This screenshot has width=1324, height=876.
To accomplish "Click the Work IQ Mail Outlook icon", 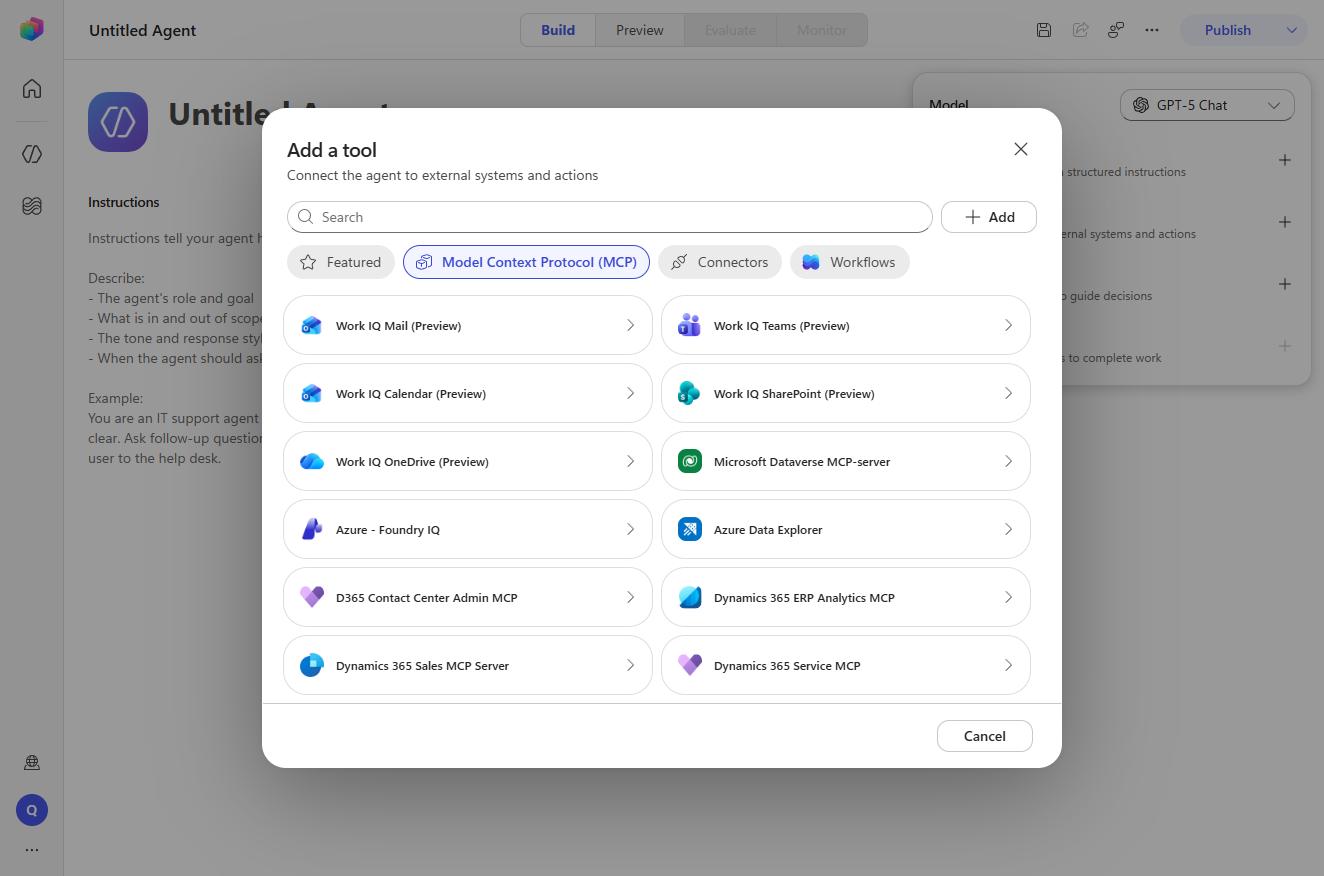I will 312,325.
